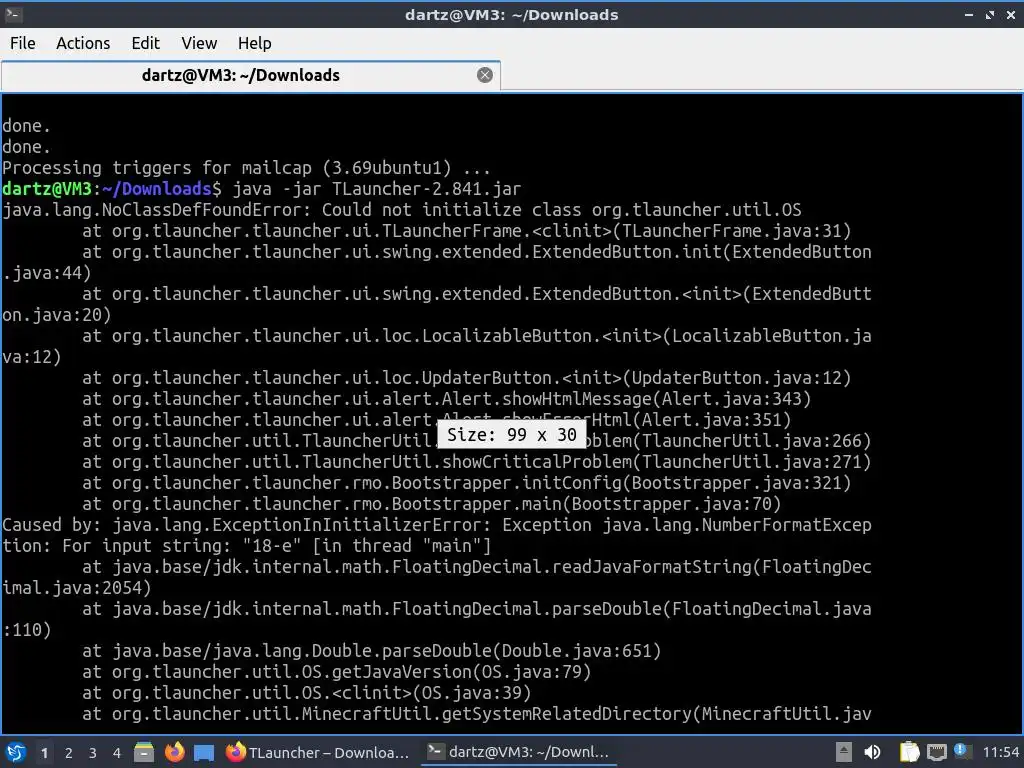Viewport: 1024px width, 768px height.
Task: Click the 'Alert.showHtmlMessage(Alert.java:343)' line
Action: tap(447, 399)
